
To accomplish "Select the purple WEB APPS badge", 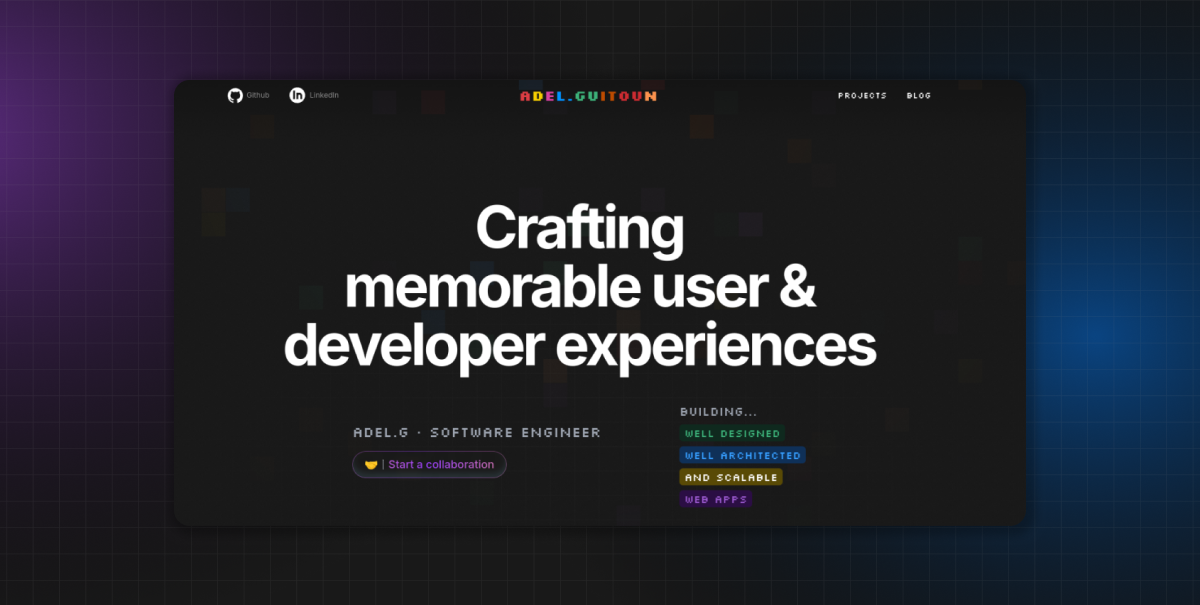I will 716,499.
